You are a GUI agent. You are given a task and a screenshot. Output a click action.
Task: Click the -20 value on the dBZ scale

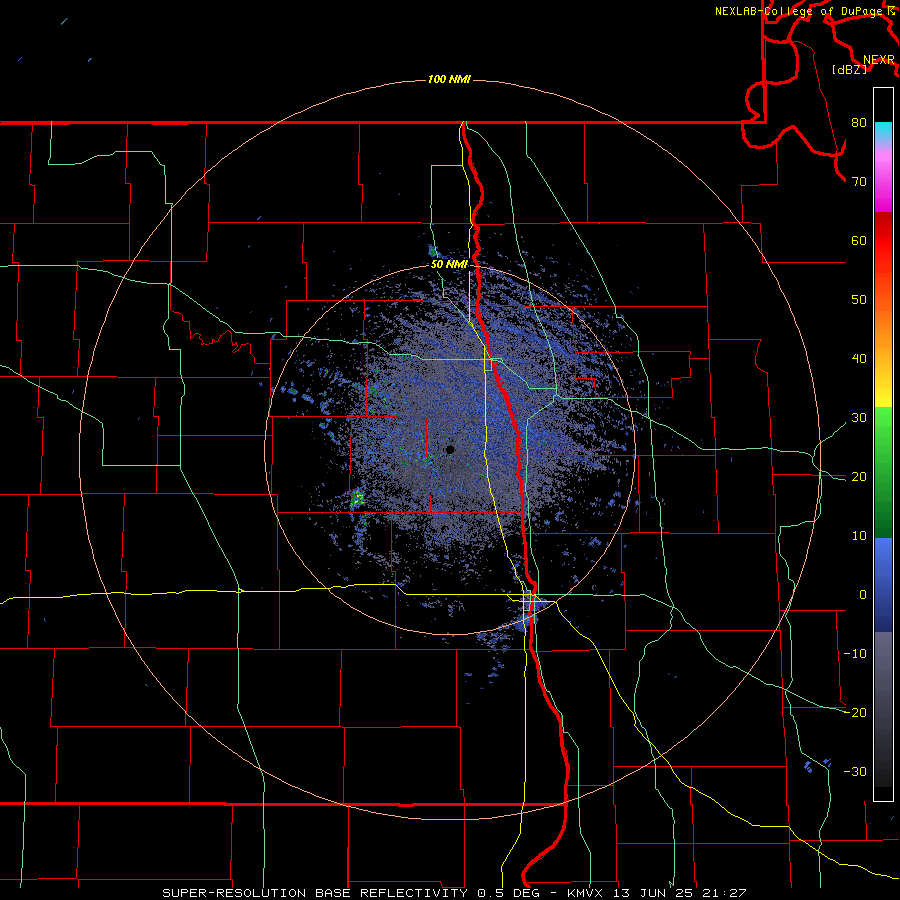pyautogui.click(x=855, y=713)
